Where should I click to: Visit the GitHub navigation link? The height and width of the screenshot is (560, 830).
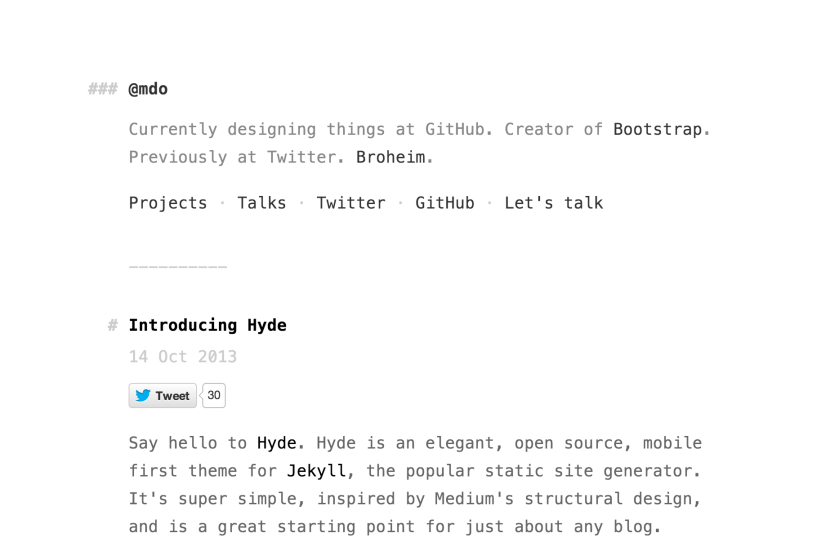pyautogui.click(x=445, y=203)
